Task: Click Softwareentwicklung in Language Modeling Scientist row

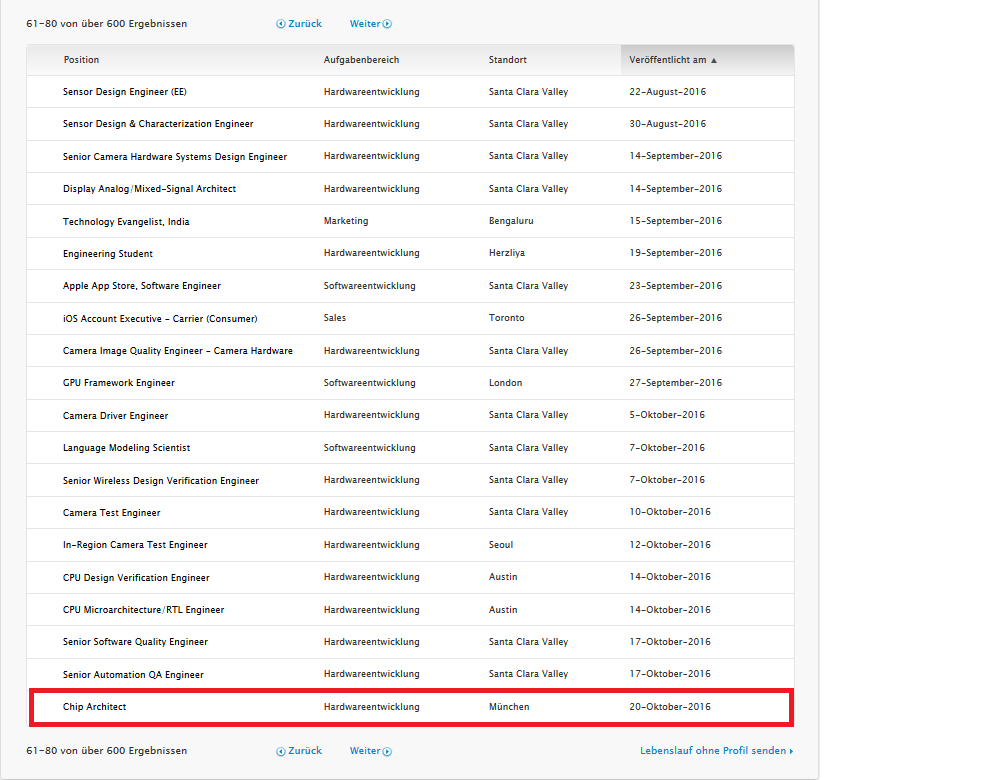Action: click(x=370, y=448)
